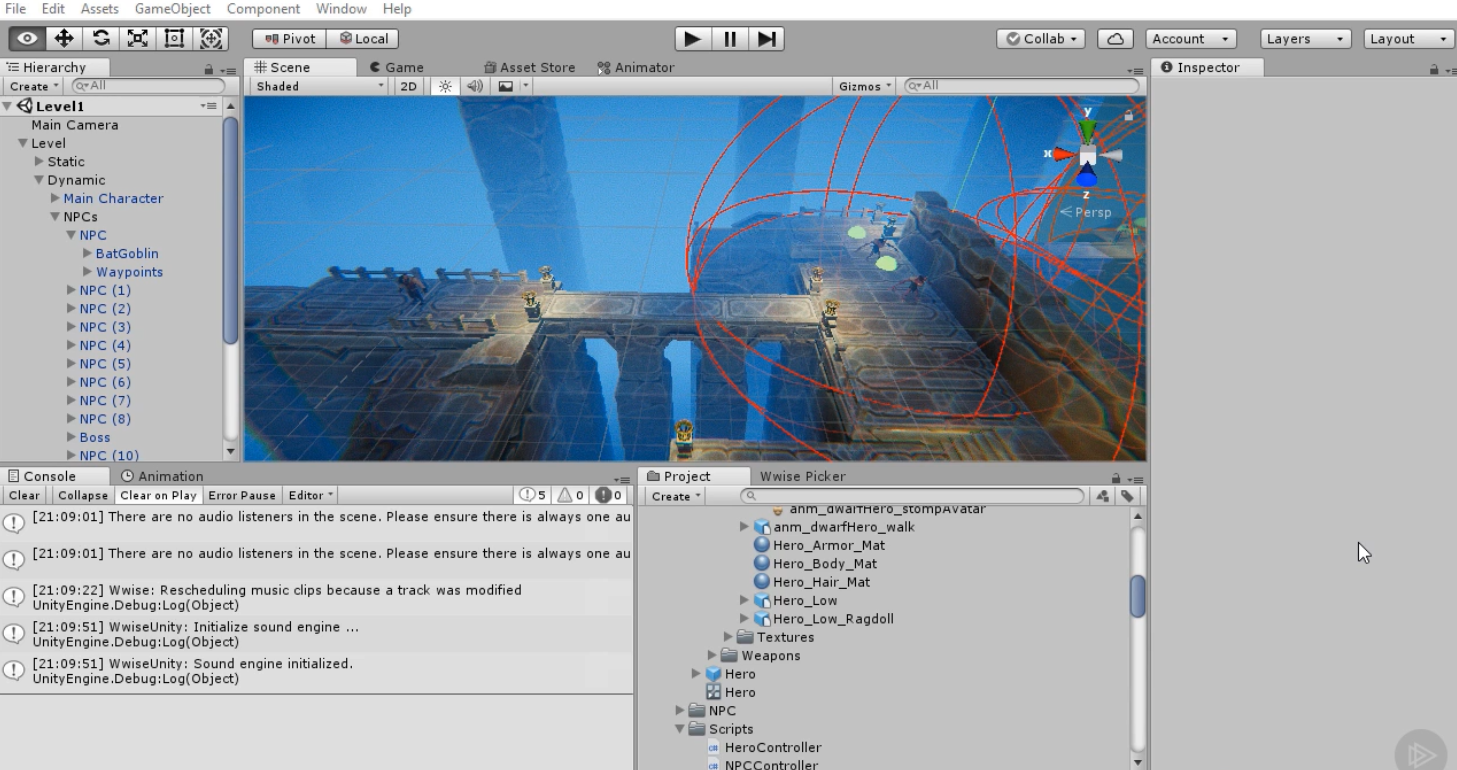1457x770 pixels.
Task: Switch to the Asset Store tab
Action: [x=529, y=67]
